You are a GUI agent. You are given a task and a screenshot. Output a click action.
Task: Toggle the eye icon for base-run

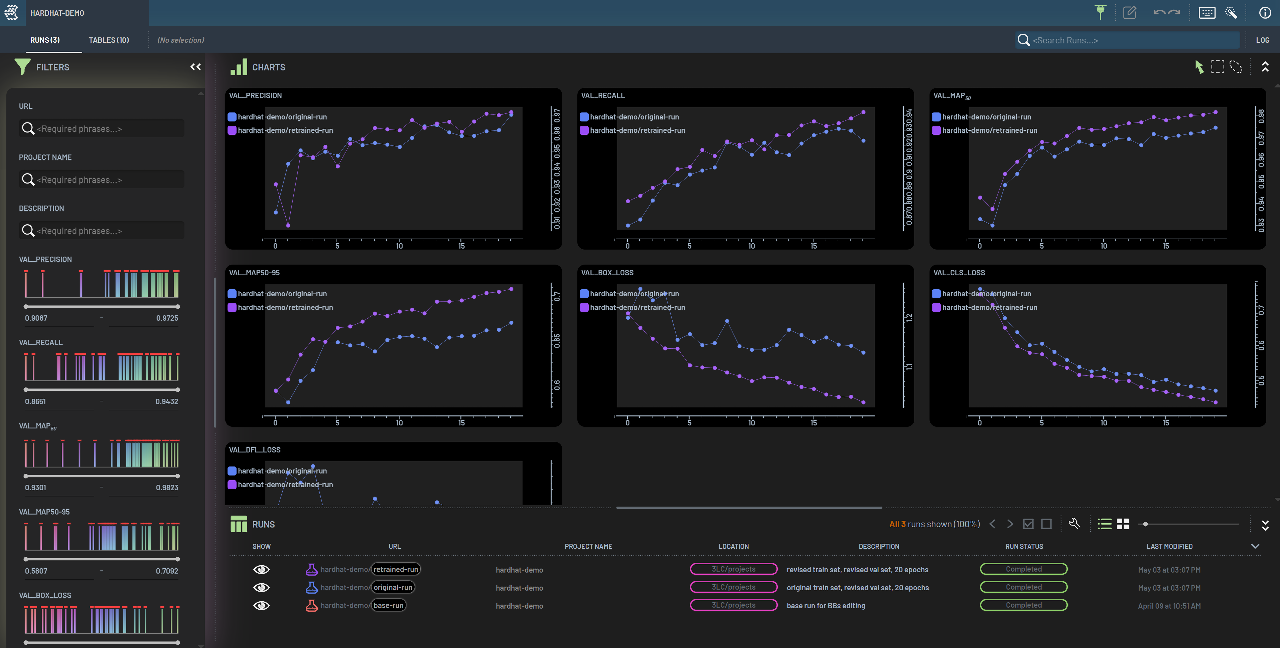[261, 605]
